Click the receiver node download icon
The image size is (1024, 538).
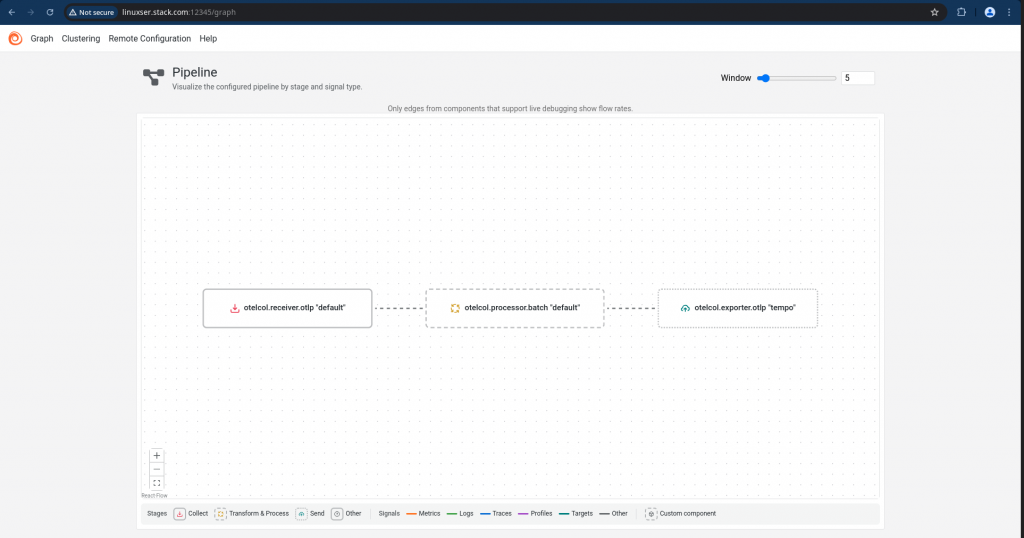coord(234,308)
